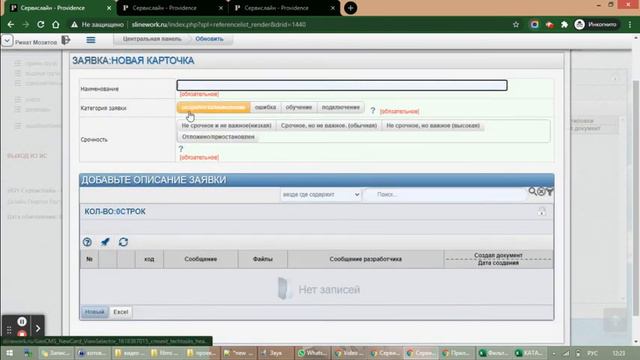Reload the page with browser refresh icon
This screenshot has height=360, width=640.
[41, 24]
